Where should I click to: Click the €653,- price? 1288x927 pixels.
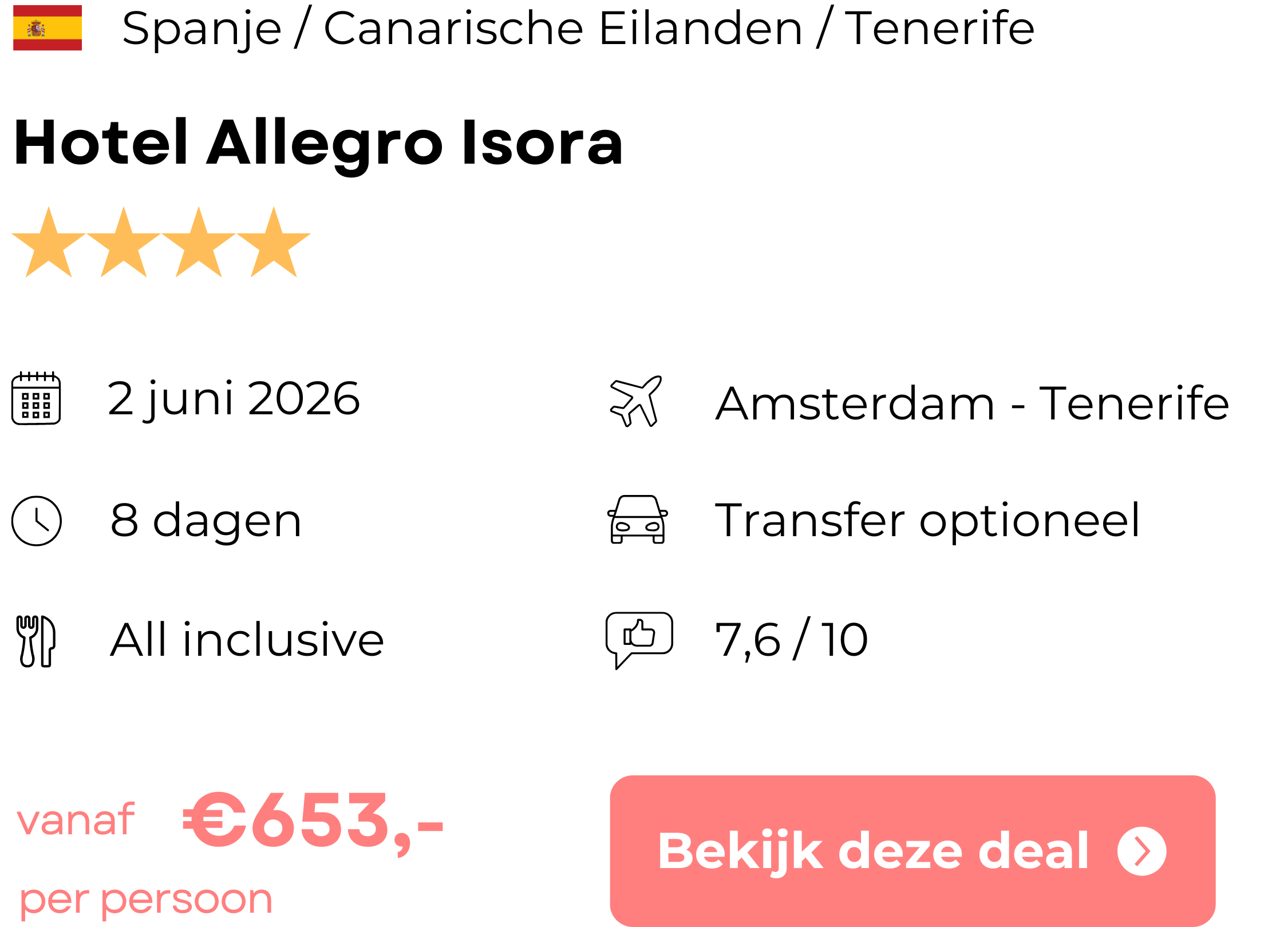[313, 821]
